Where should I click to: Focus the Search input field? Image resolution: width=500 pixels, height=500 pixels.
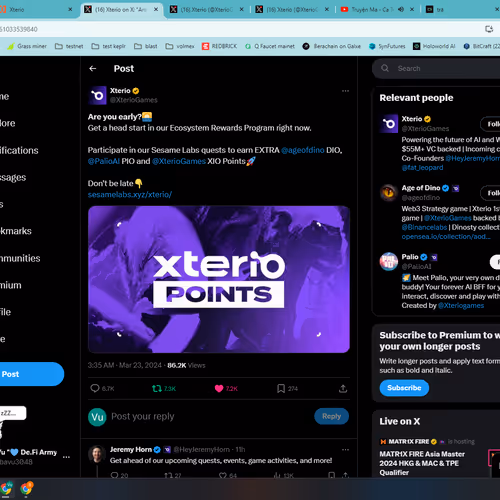(440, 69)
